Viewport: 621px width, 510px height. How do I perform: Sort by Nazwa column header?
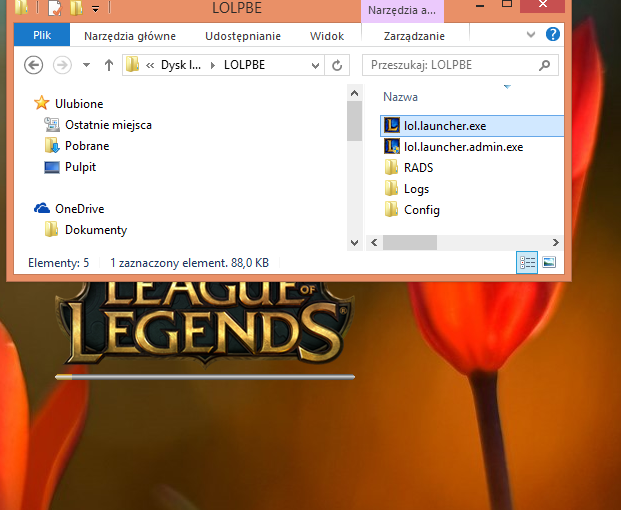[x=400, y=97]
